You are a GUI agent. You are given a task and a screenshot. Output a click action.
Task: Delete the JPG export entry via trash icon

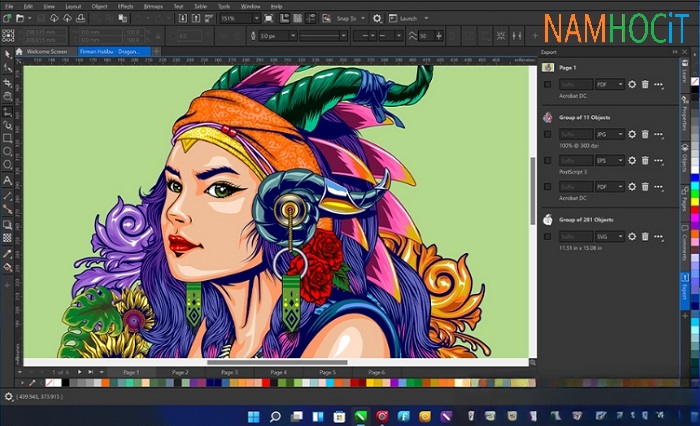click(645, 134)
